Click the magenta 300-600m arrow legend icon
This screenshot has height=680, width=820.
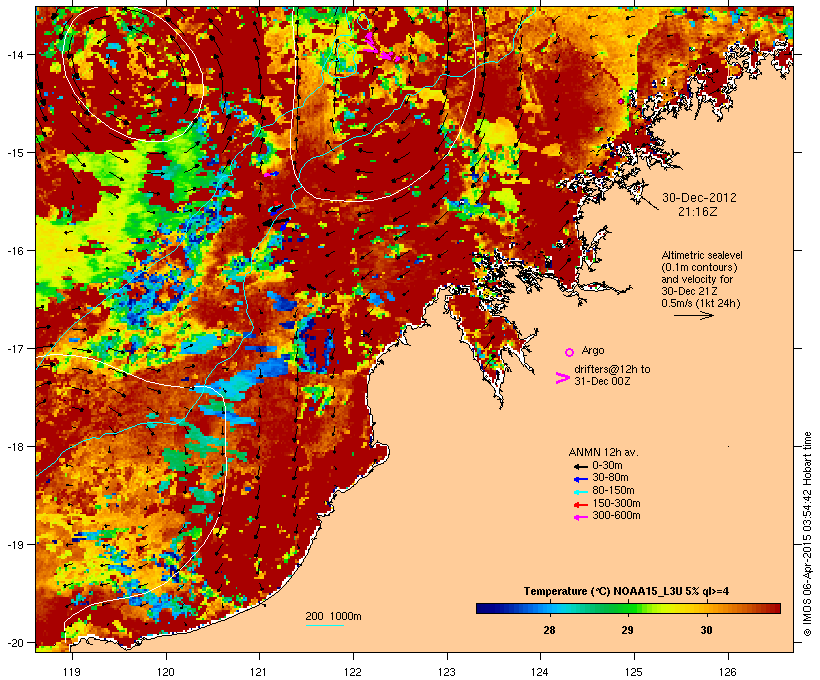(580, 517)
